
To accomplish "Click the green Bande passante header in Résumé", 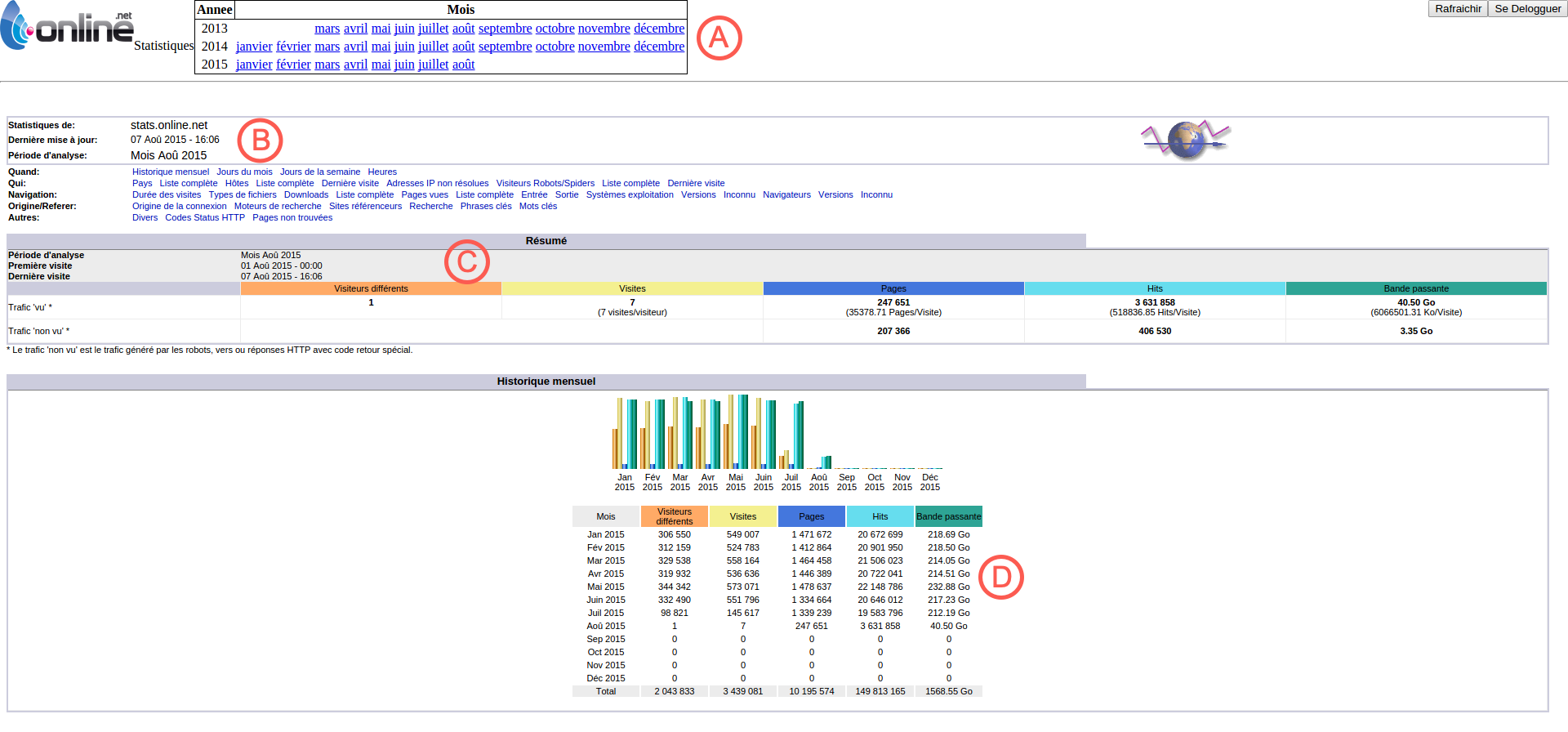I will pyautogui.click(x=1415, y=288).
